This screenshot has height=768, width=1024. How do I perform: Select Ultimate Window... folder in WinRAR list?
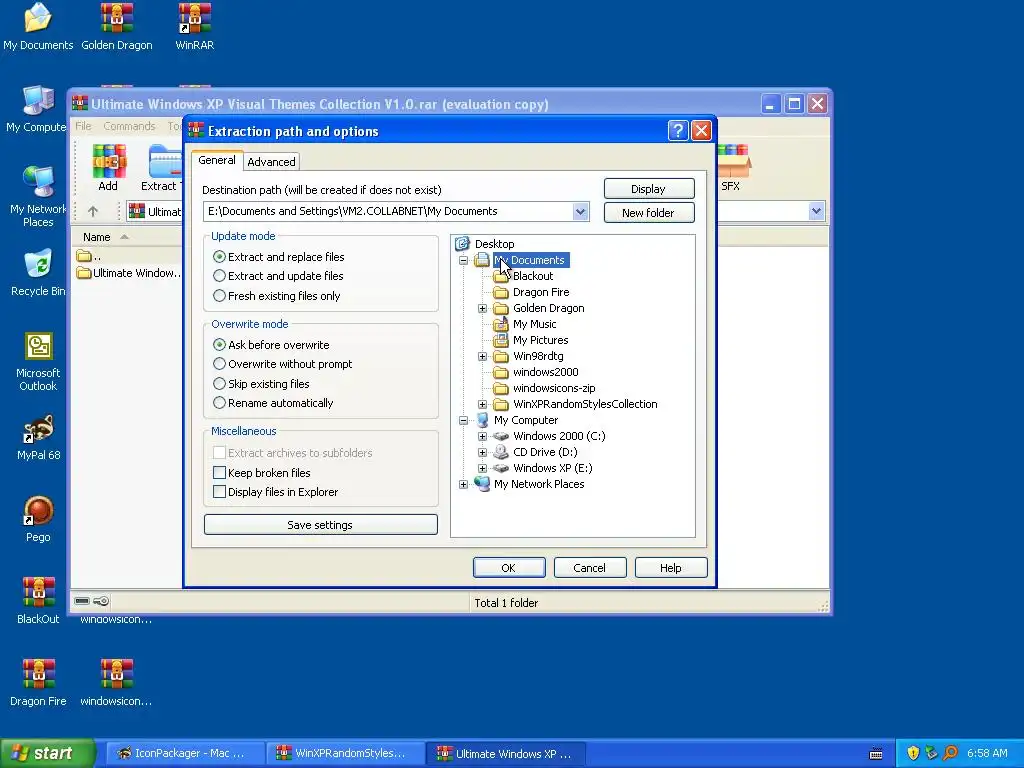(129, 273)
